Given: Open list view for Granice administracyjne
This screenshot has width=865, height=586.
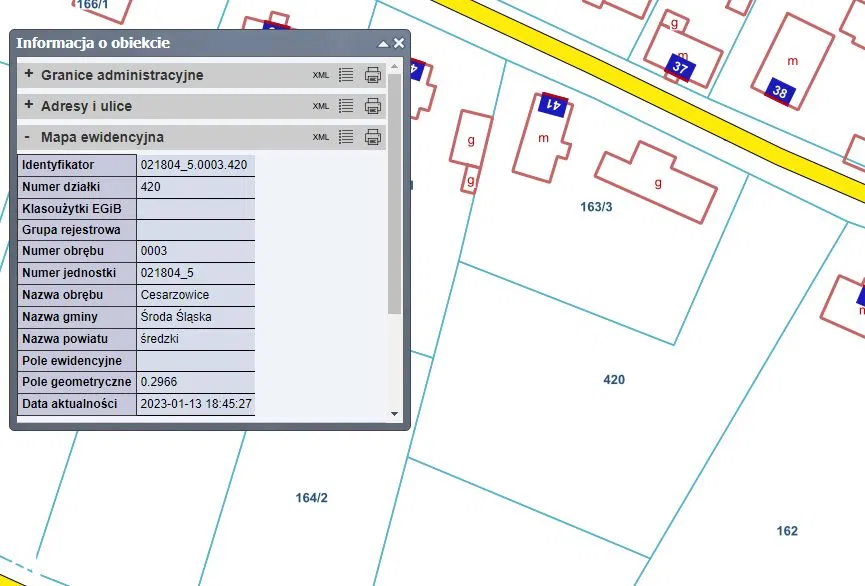Looking at the screenshot, I should pos(347,75).
